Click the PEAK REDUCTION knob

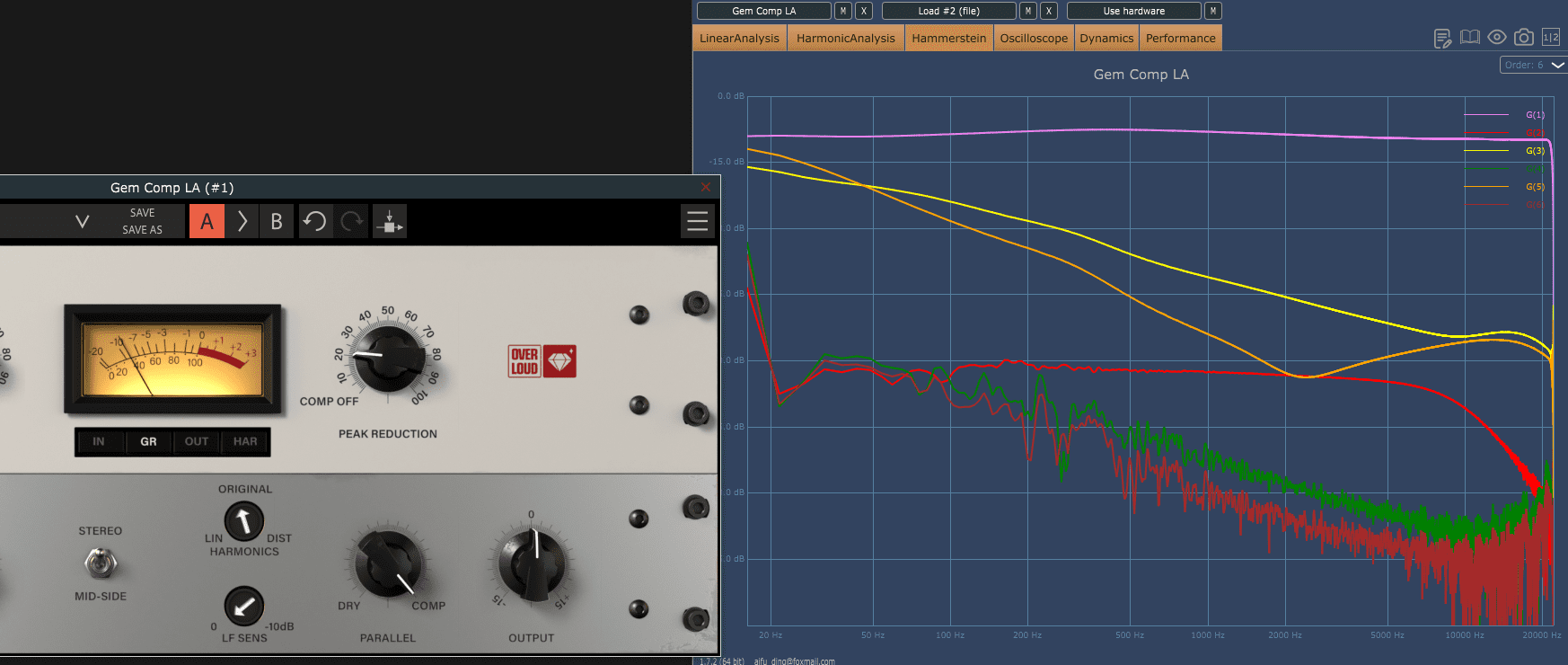click(388, 358)
